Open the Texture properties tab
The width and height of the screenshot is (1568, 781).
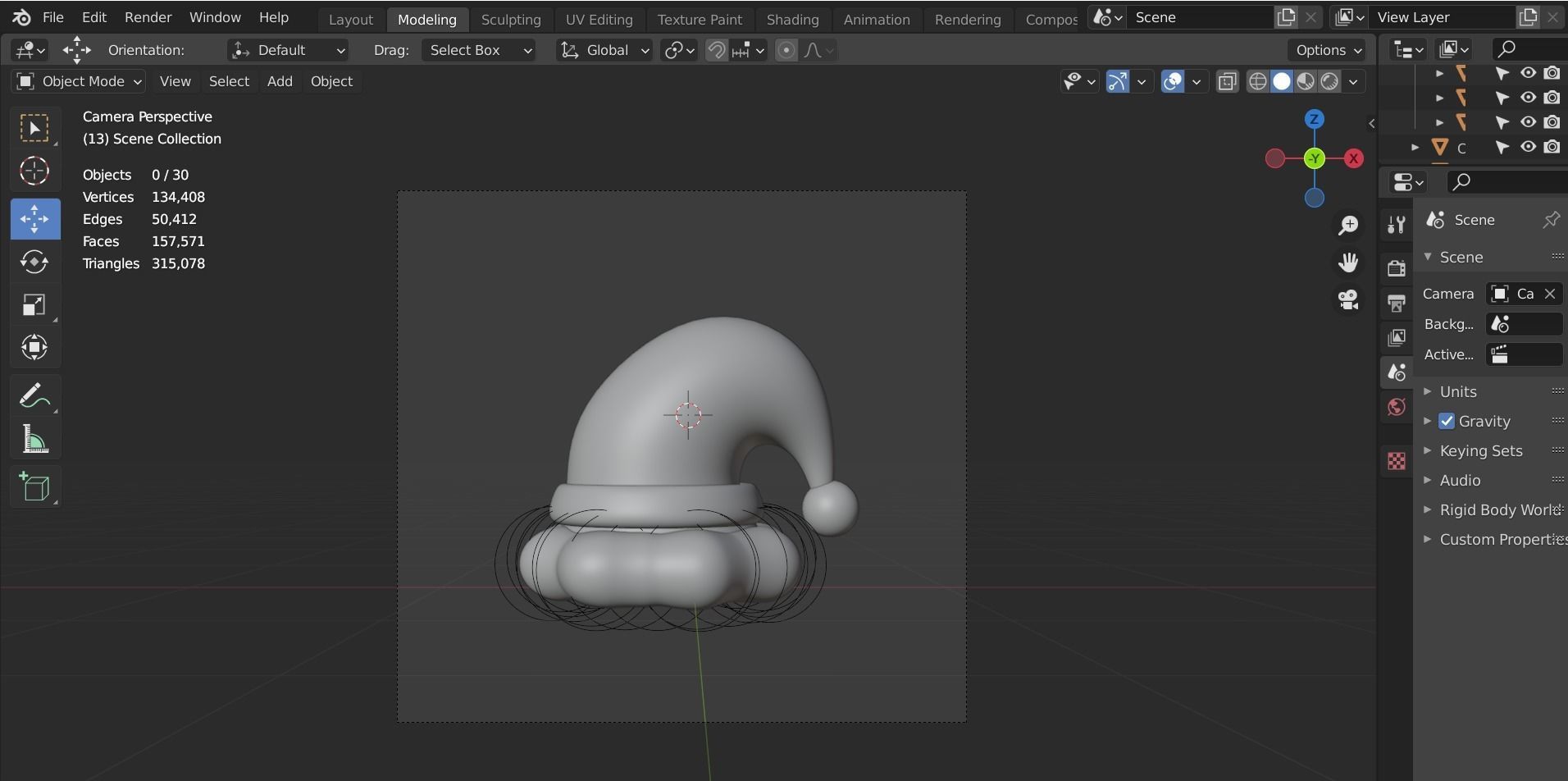1397,460
